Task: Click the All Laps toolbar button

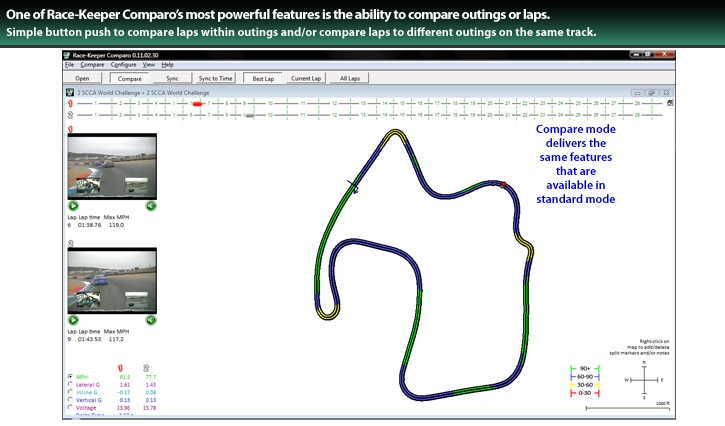Action: 350,77
